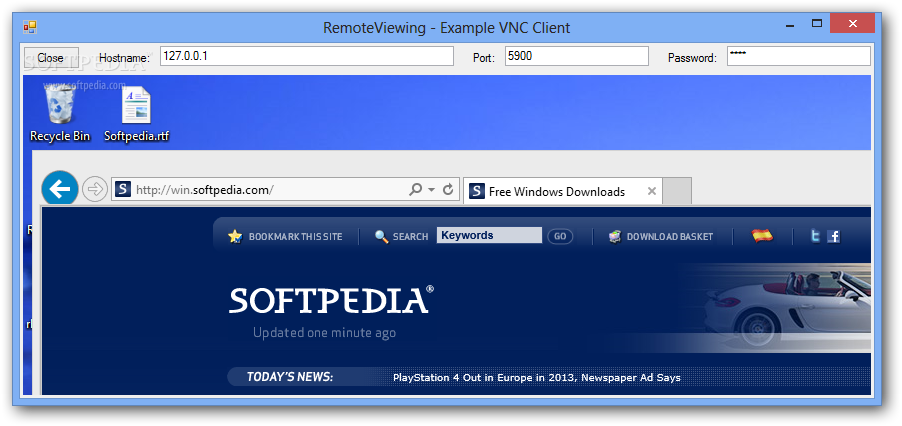Click the address bar search magnifier icon
The image size is (902, 426).
pos(415,189)
